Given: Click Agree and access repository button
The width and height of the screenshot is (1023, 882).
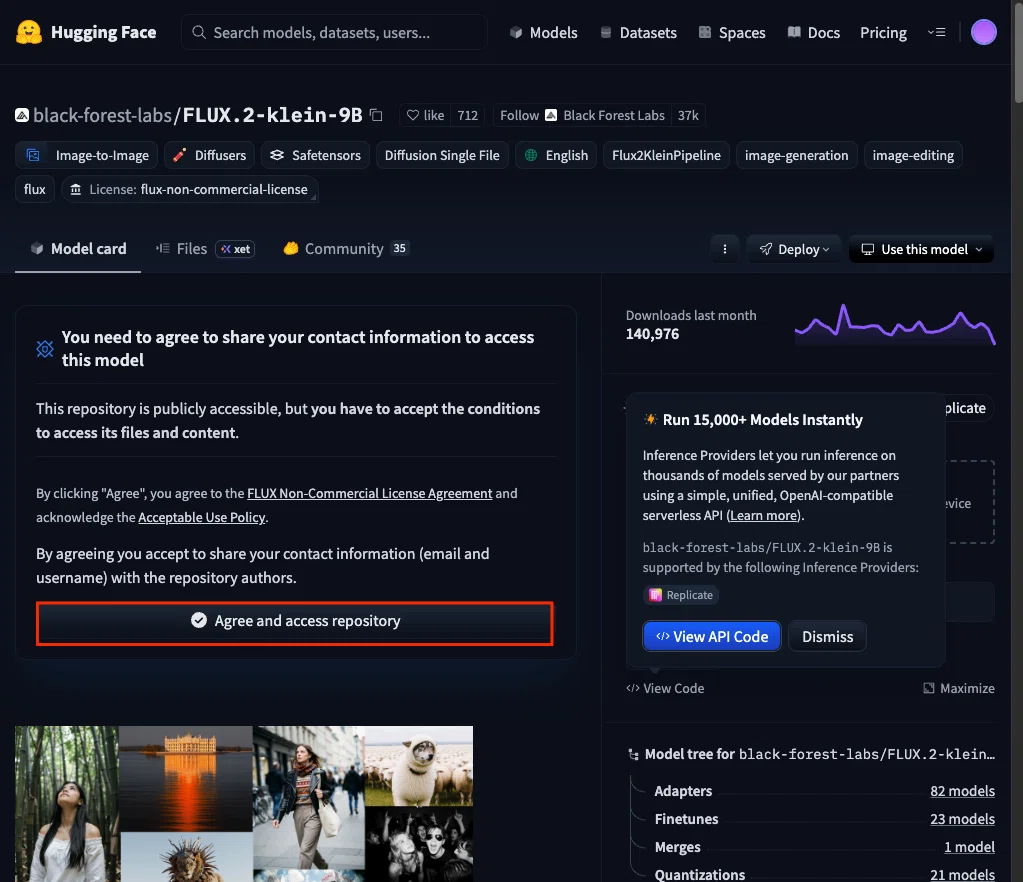Looking at the screenshot, I should click(x=295, y=620).
